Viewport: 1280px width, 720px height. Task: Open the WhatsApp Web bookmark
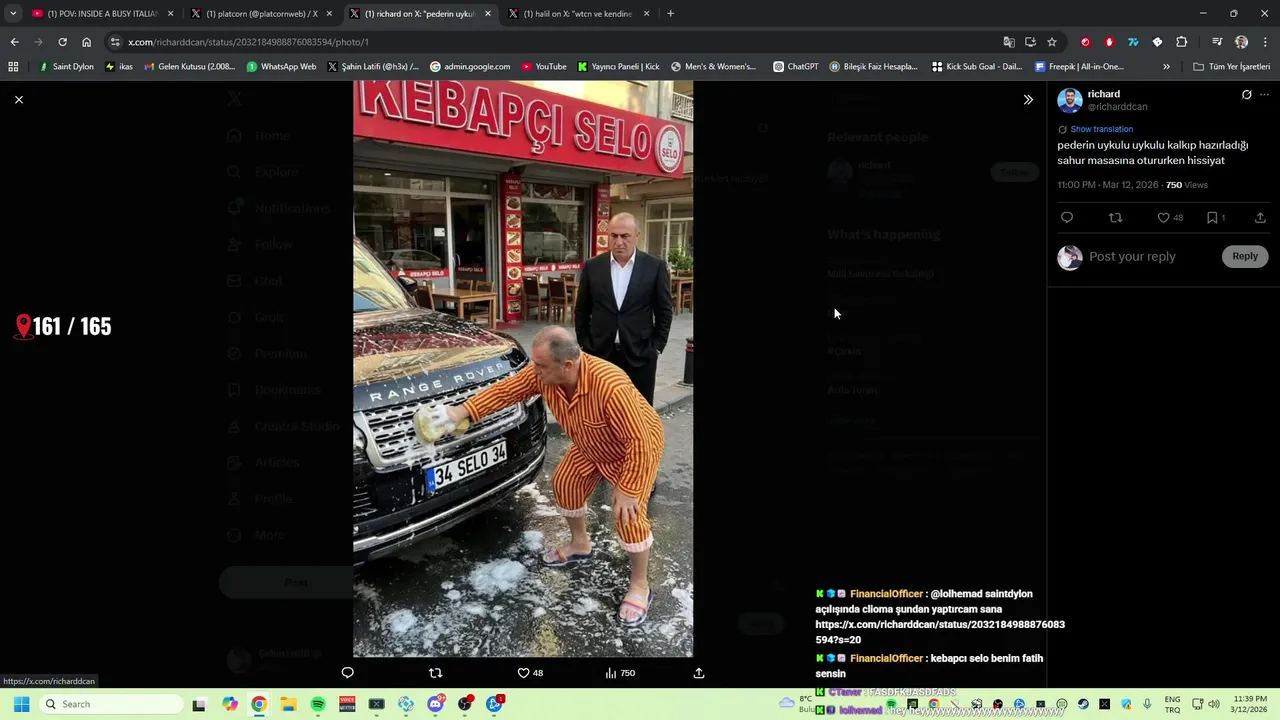coord(281,67)
